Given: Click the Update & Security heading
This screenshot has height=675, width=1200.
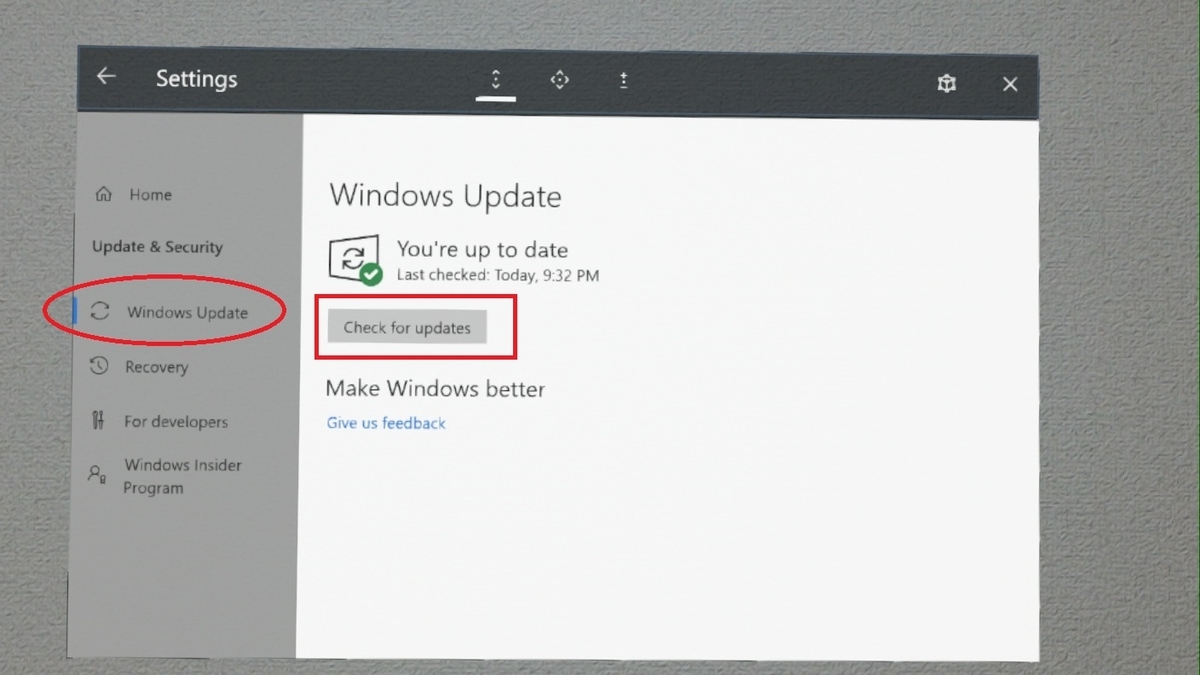Looking at the screenshot, I should pyautogui.click(x=157, y=247).
